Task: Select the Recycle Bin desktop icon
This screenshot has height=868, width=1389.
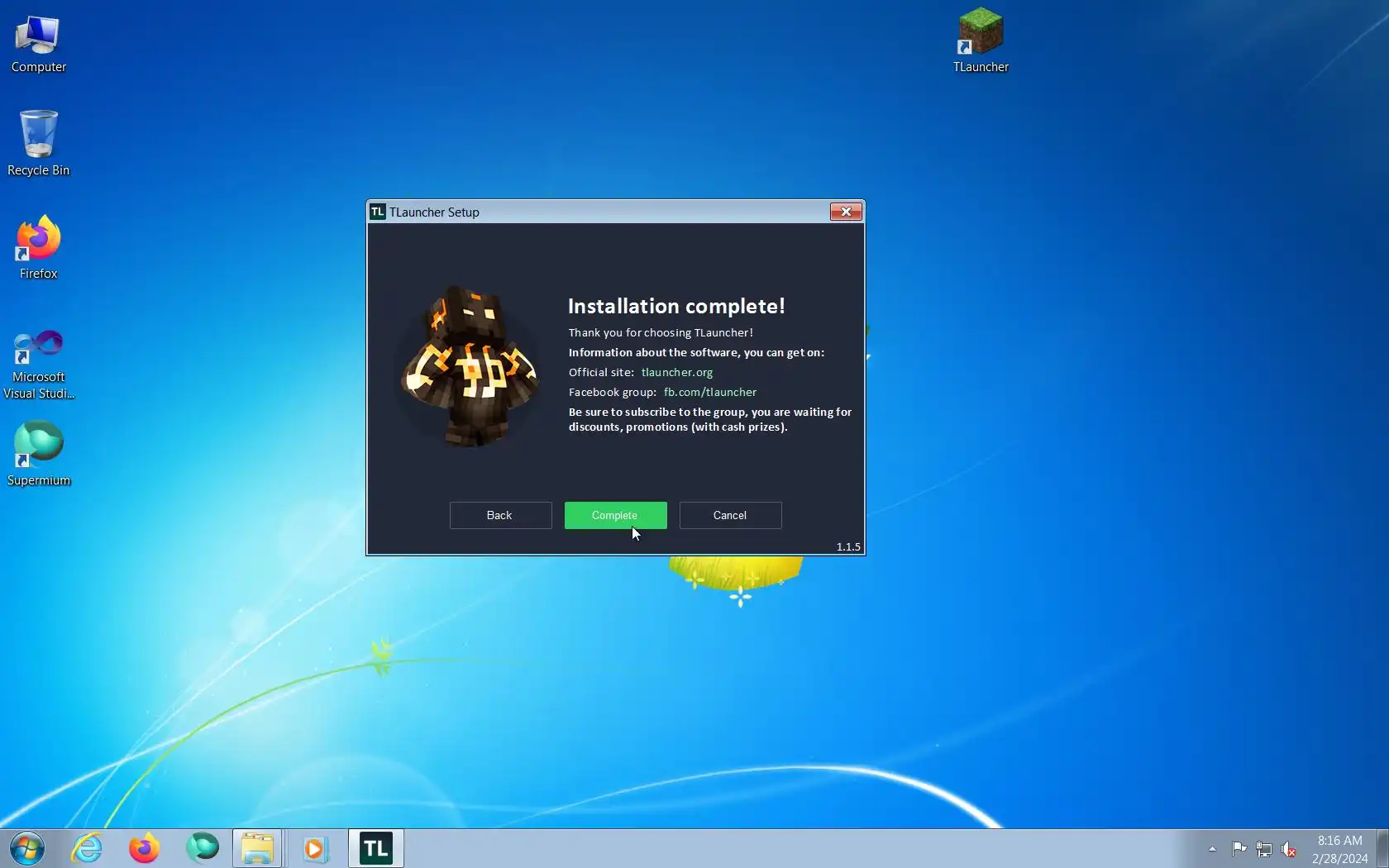Action: pos(38,143)
